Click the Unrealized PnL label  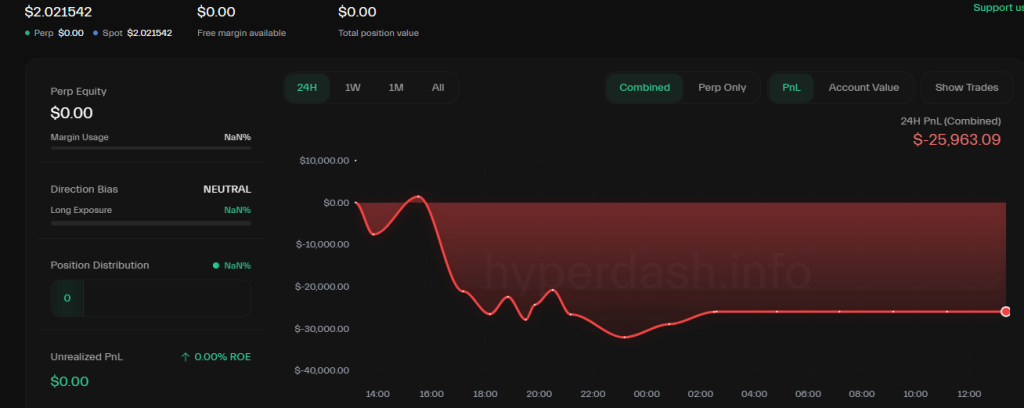point(86,357)
